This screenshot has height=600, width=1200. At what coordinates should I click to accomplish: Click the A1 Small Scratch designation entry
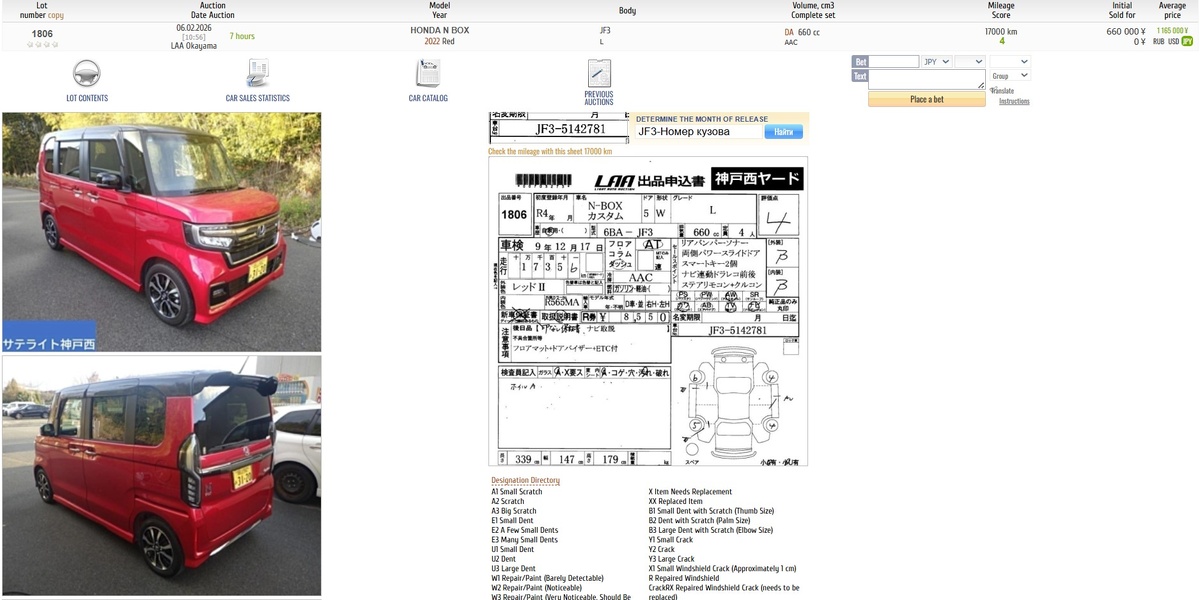517,492
